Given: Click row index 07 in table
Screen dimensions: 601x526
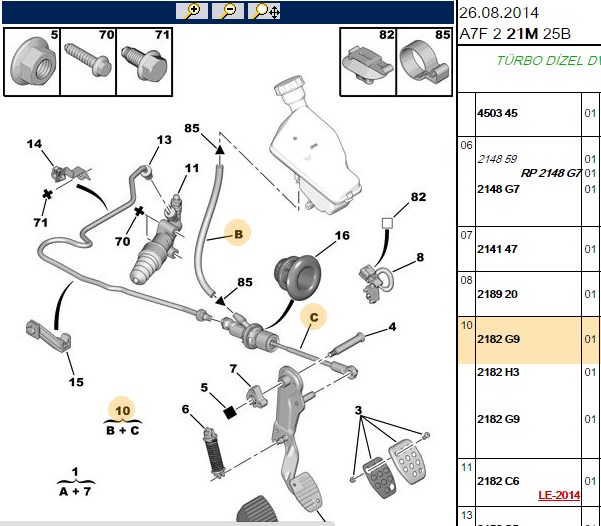Looking at the screenshot, I should point(466,235).
